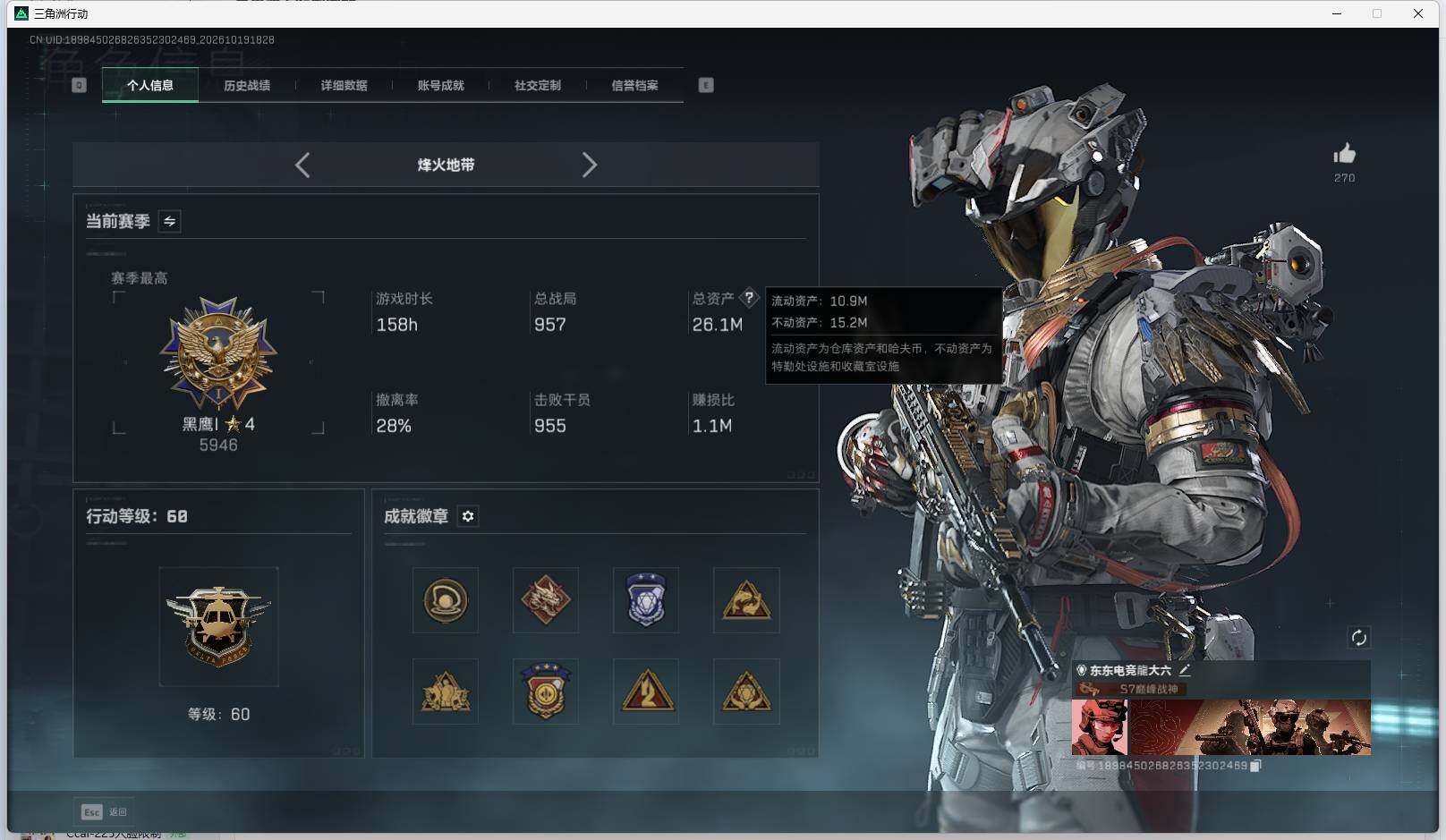Select the top-right orange triangle badge
This screenshot has height=840, width=1446.
(x=746, y=600)
